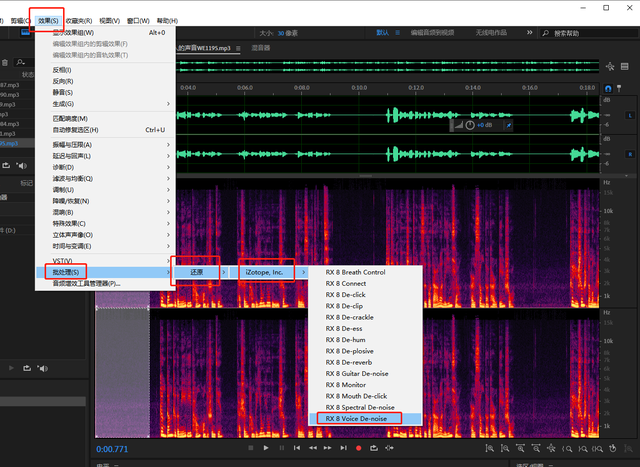The image size is (640, 467).
Task: Click the zoom navigator icon beside overview waveform
Action: [608, 65]
